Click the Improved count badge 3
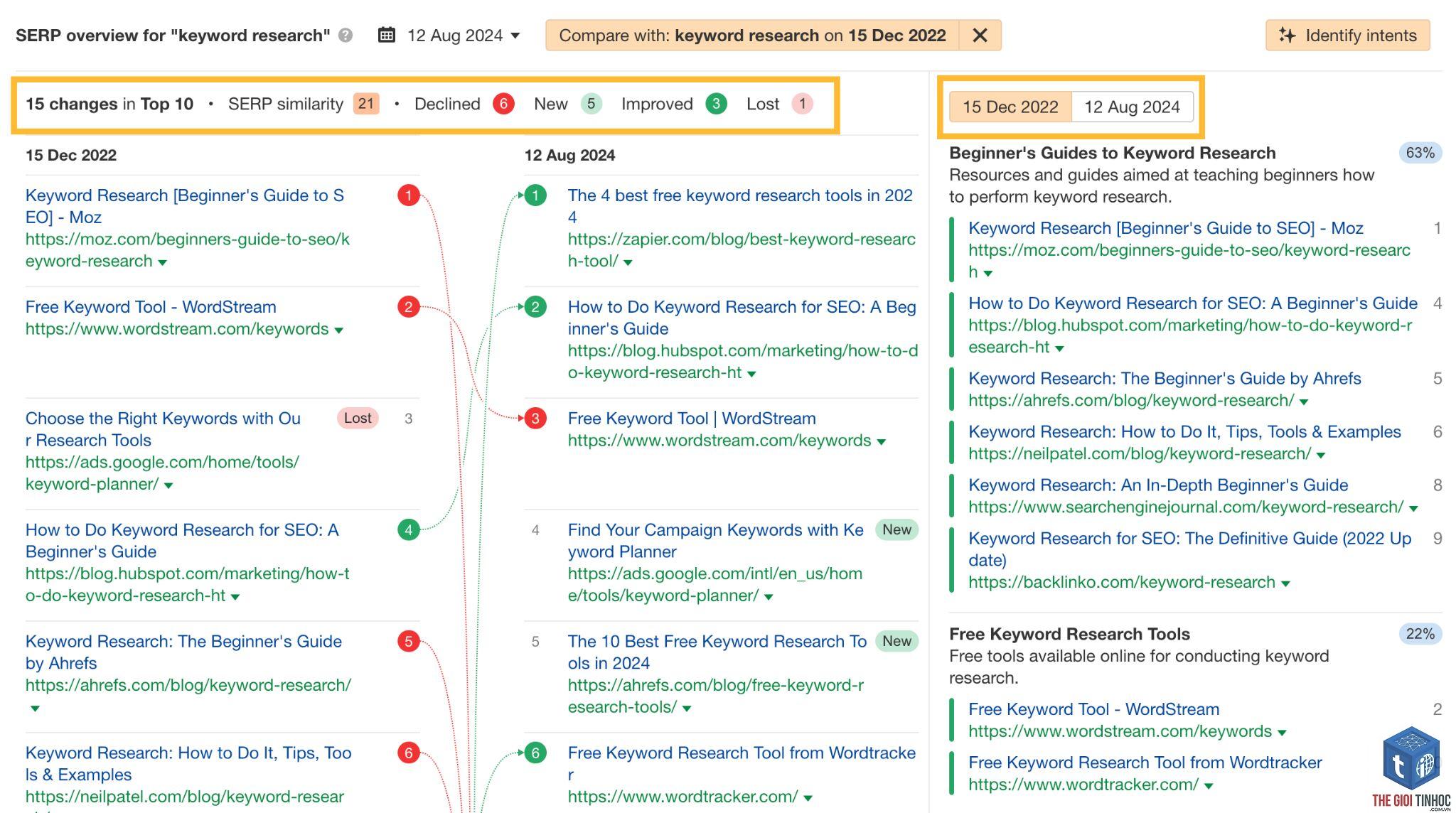The image size is (1456, 813). tap(716, 104)
